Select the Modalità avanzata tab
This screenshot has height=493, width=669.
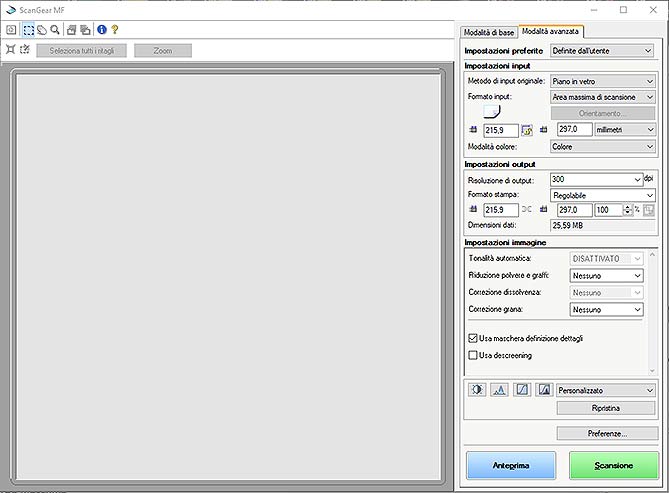click(x=551, y=32)
